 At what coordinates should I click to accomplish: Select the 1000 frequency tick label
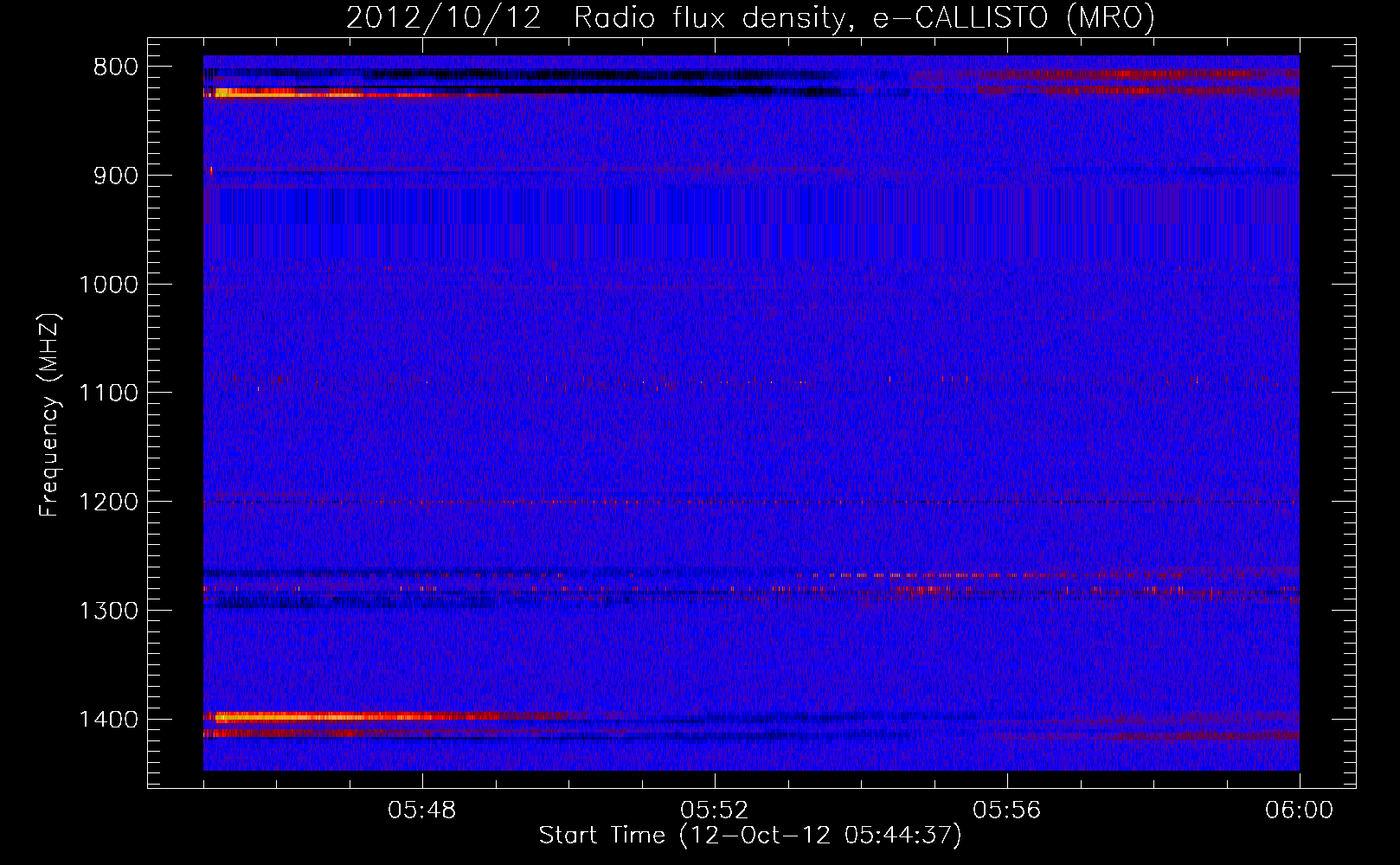[x=109, y=285]
